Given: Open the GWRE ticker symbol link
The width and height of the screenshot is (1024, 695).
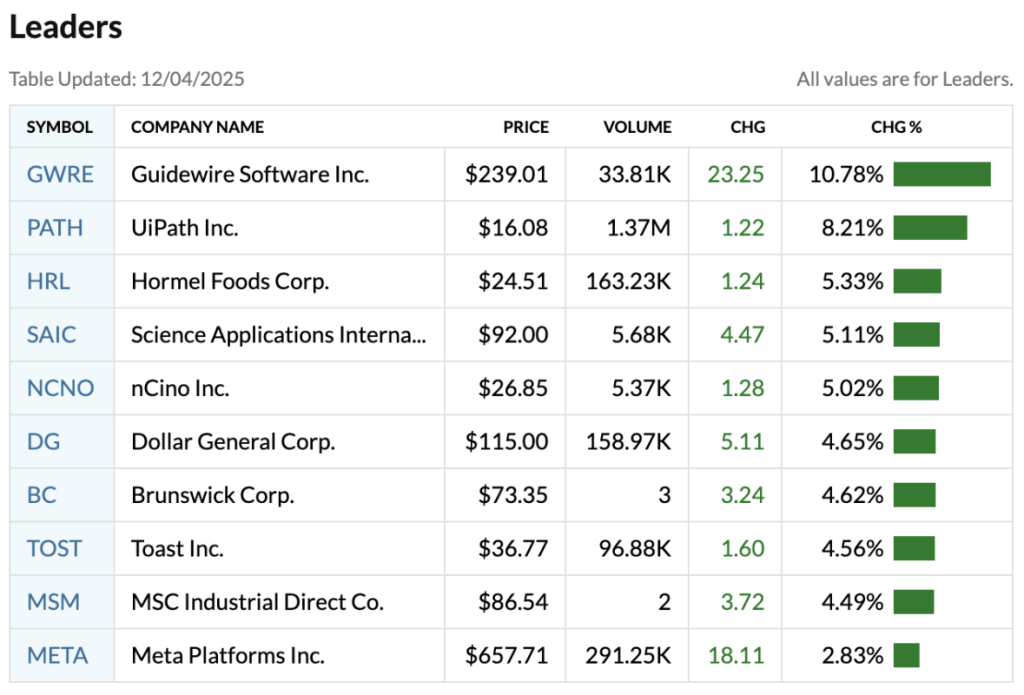Looking at the screenshot, I should tap(60, 174).
